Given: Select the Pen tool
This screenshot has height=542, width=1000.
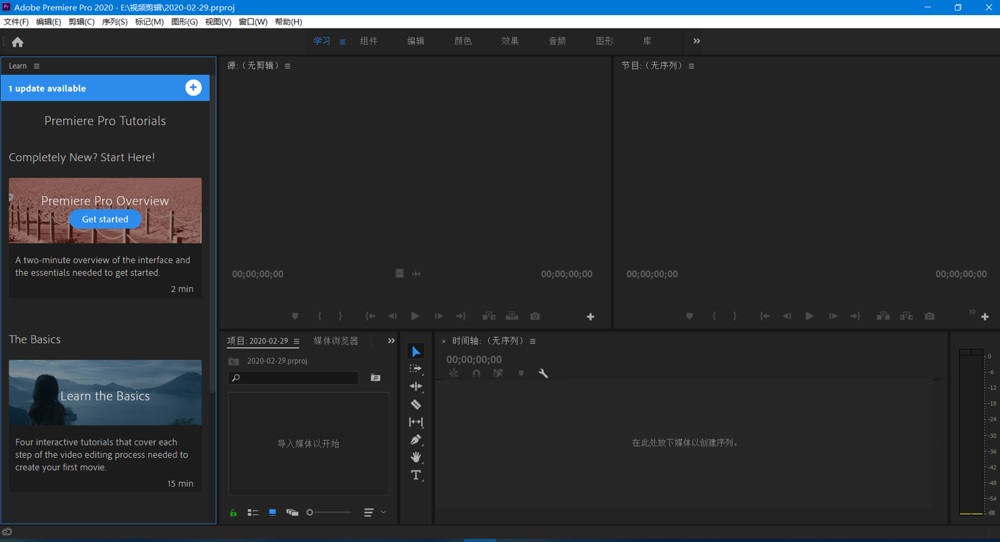Looking at the screenshot, I should point(416,440).
